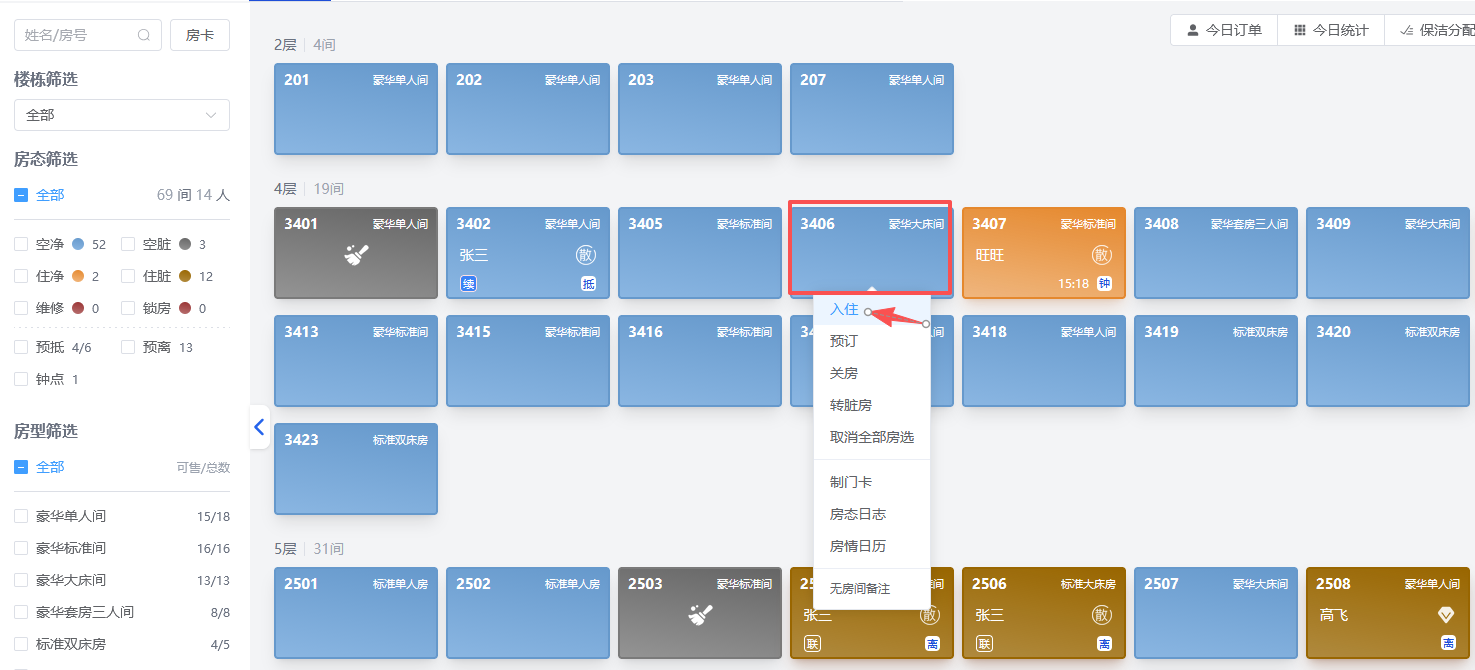Focus the 姓名/房号 search input
The width and height of the screenshot is (1475, 670).
coord(88,35)
